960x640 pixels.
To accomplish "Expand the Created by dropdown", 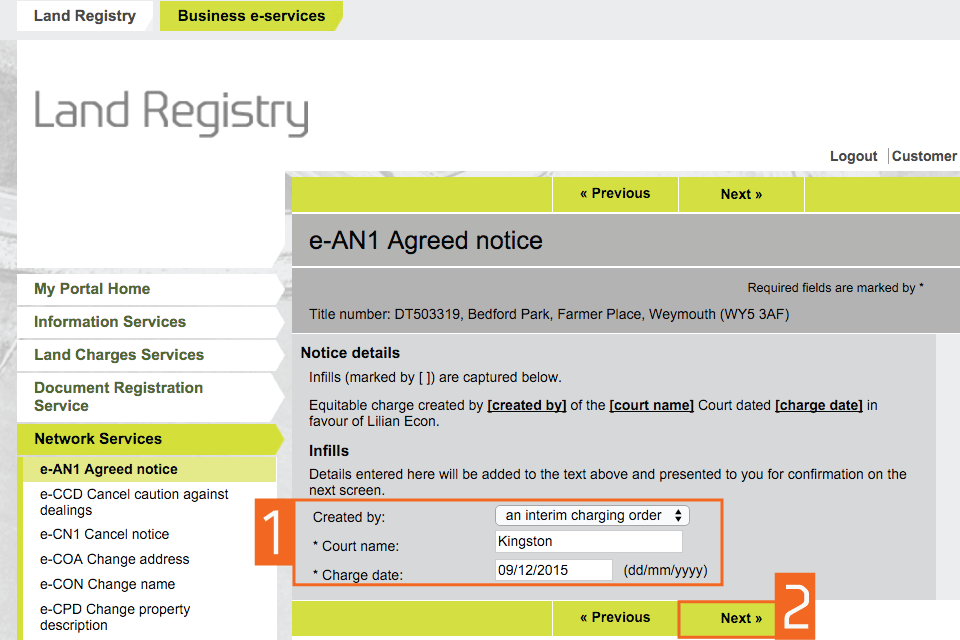I will click(x=592, y=516).
